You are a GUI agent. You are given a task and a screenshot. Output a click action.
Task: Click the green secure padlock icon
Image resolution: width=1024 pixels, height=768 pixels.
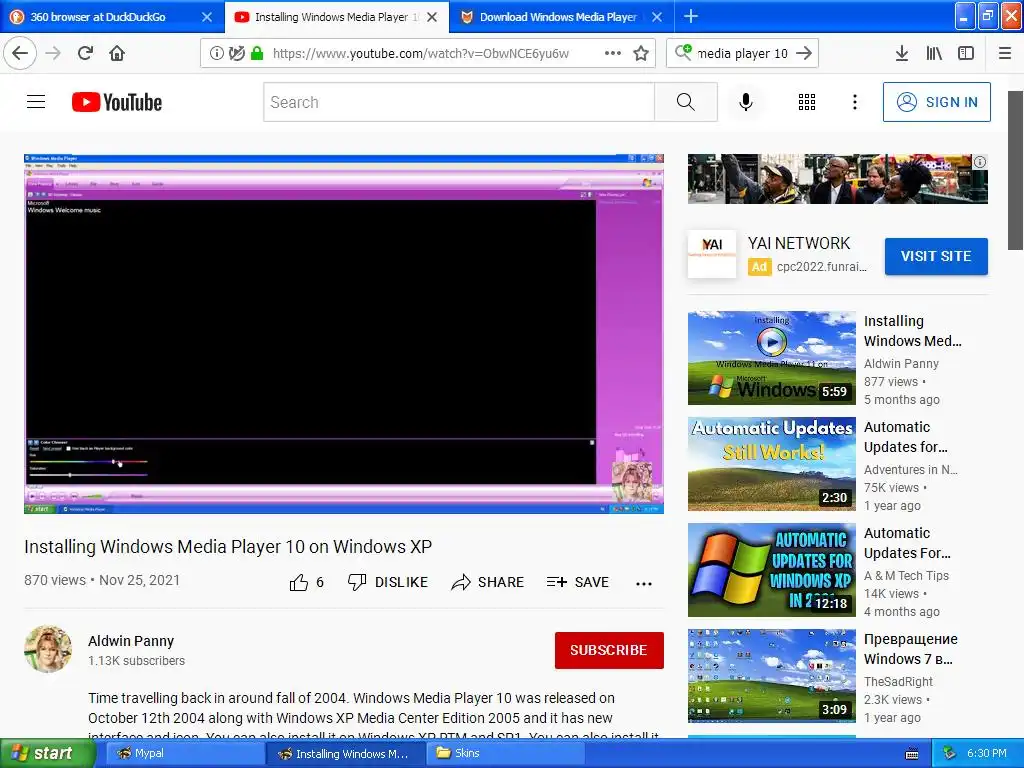pos(257,53)
